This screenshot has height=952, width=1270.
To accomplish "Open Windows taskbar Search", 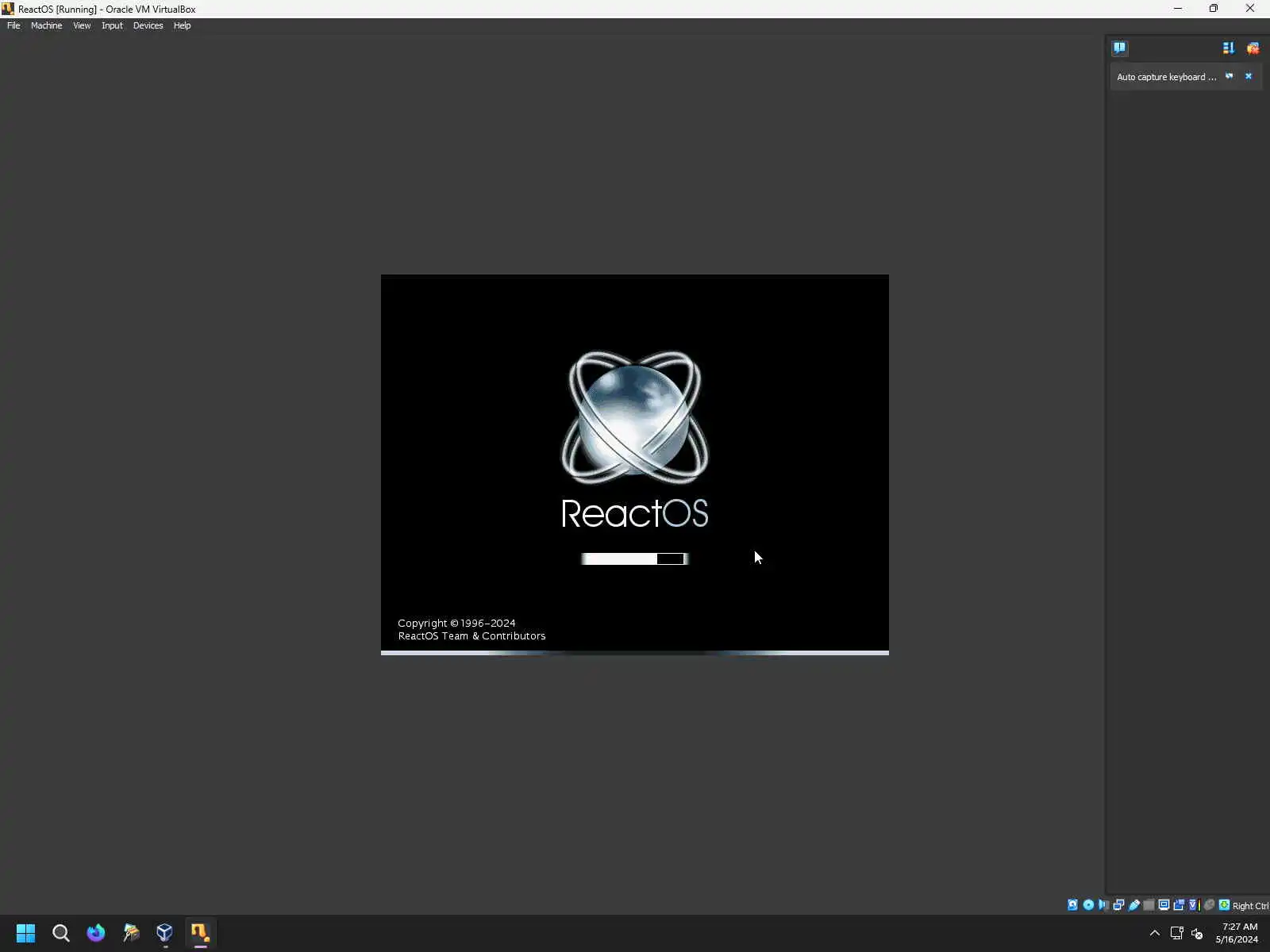I will click(60, 933).
